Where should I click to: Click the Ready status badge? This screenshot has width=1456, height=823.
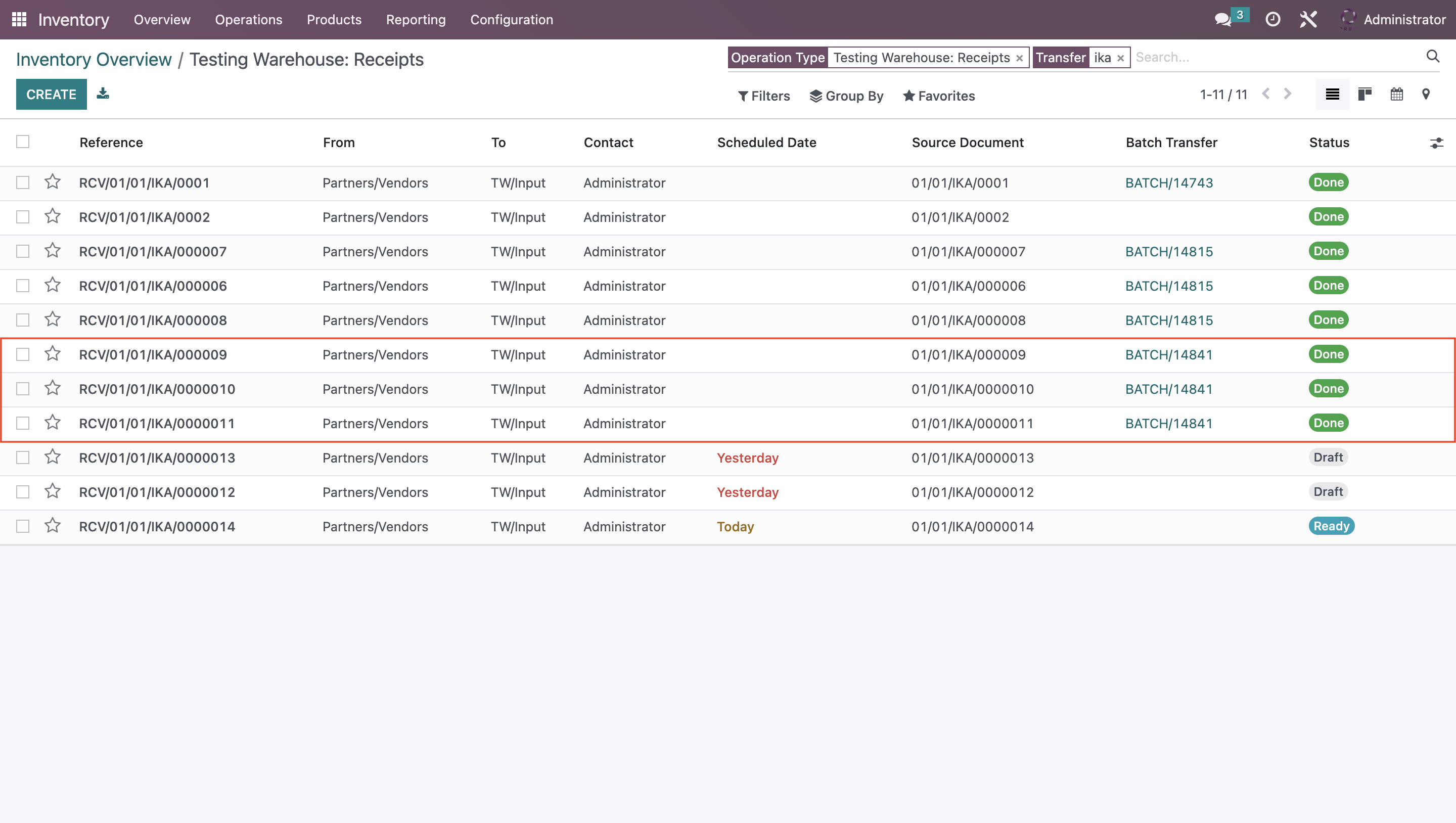[x=1331, y=526]
